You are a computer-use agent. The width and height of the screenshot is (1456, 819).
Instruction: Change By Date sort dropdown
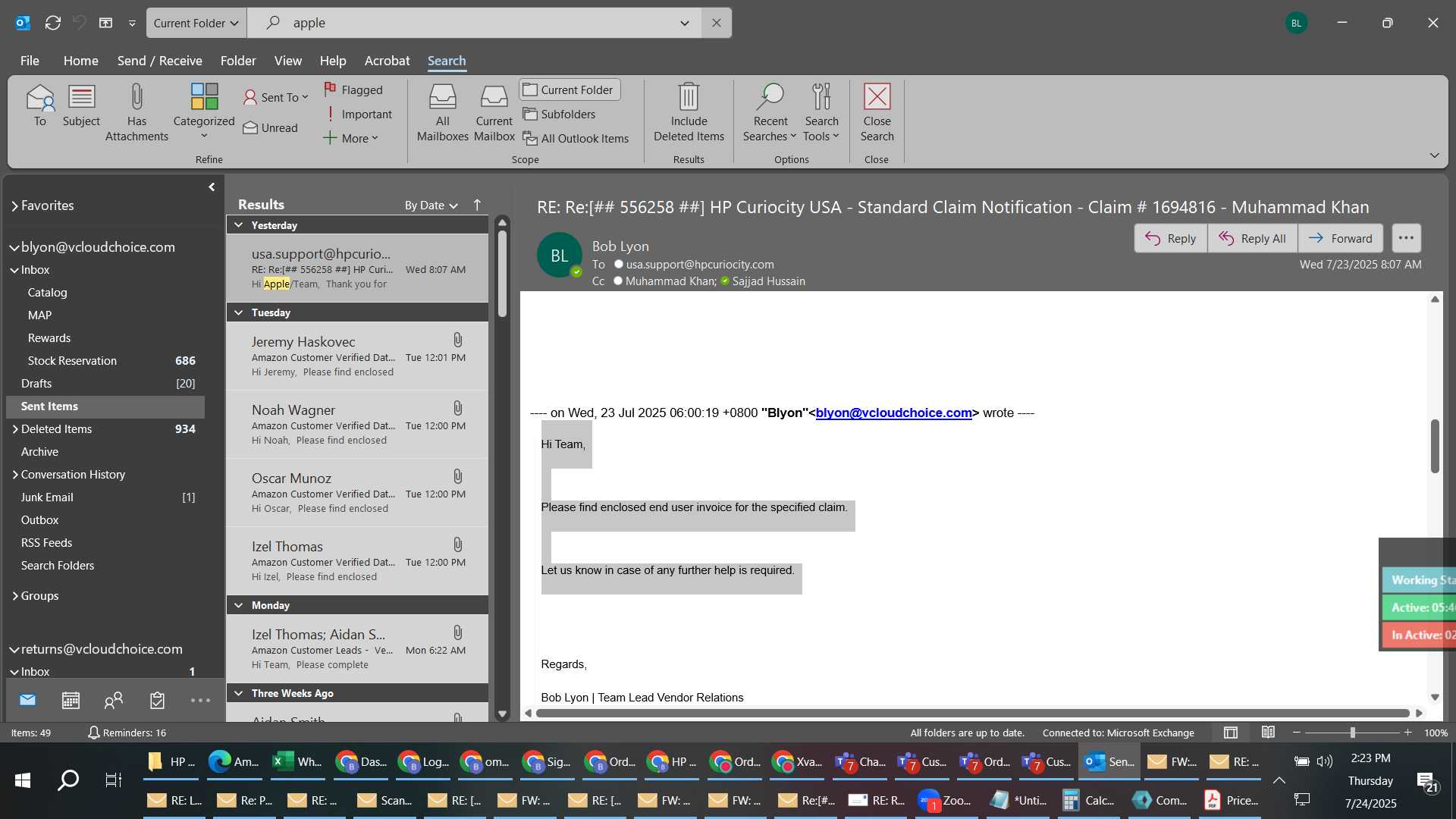(x=431, y=205)
